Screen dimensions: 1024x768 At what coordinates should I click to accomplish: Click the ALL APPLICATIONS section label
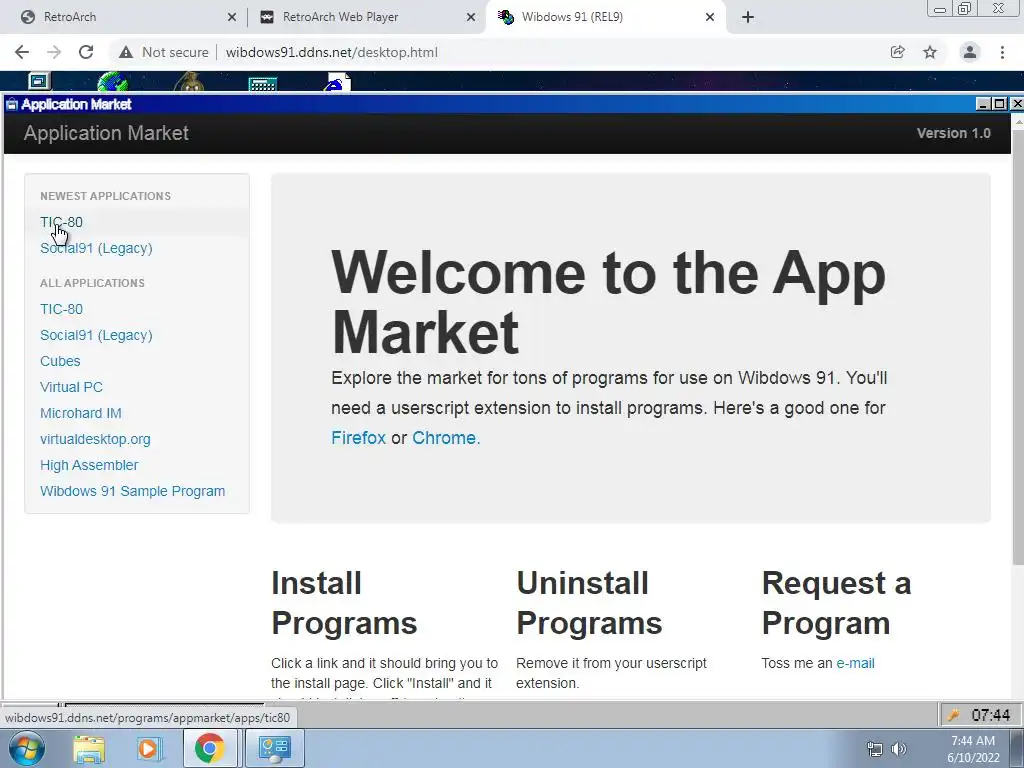[x=92, y=283]
